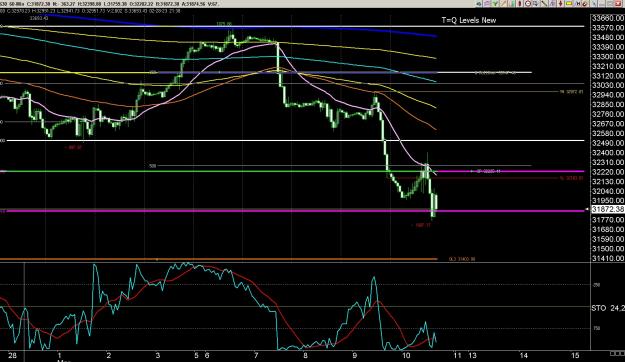Screen dimensions: 625x362
Task: Click price axis value 32040.00
Action: tap(608, 191)
